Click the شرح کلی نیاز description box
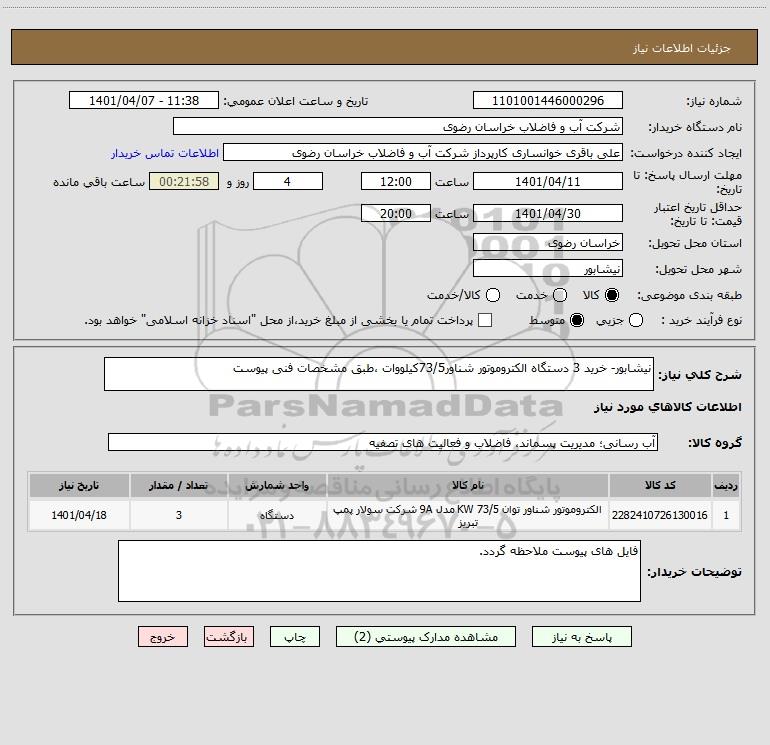This screenshot has width=770, height=745. [379, 374]
